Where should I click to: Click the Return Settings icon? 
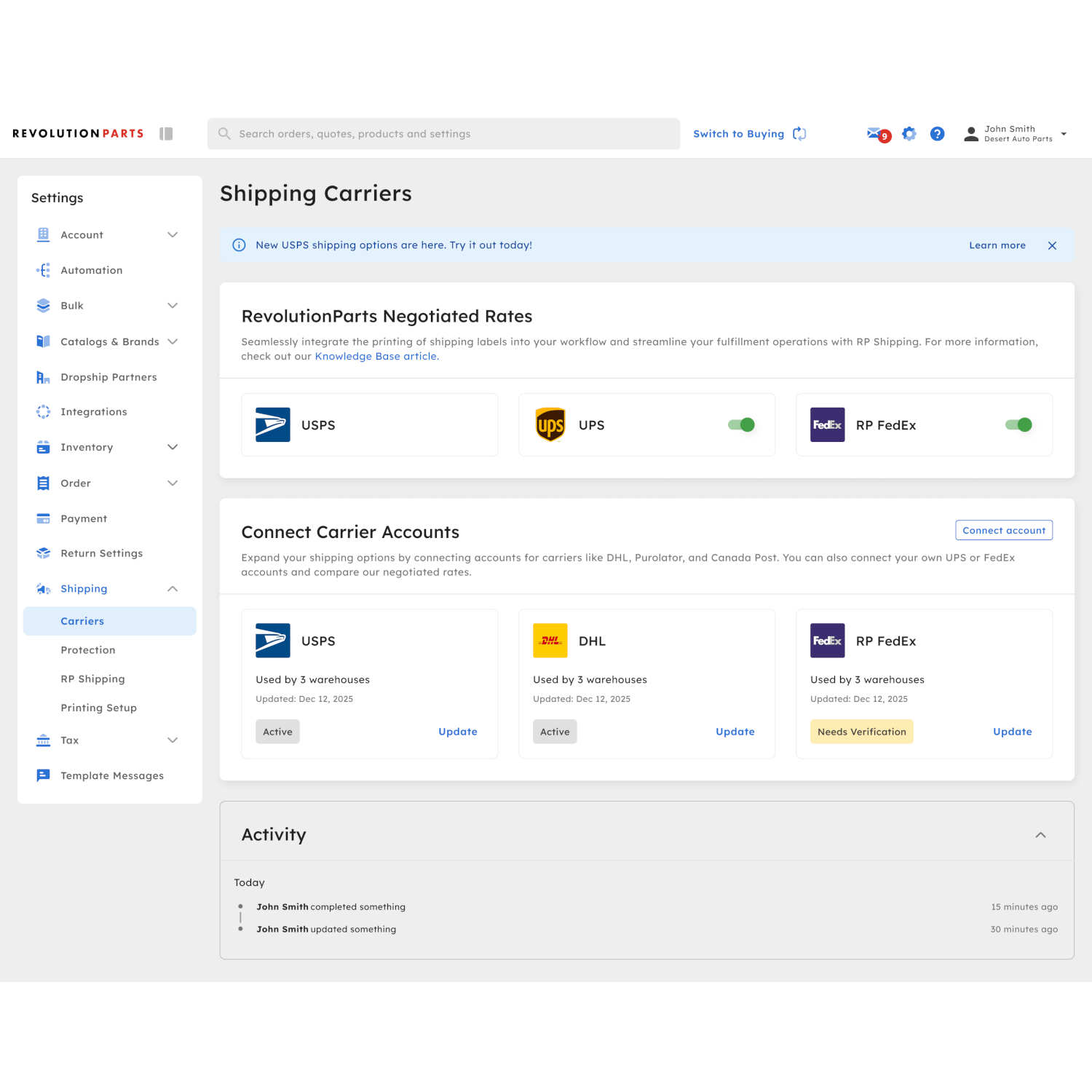43,553
